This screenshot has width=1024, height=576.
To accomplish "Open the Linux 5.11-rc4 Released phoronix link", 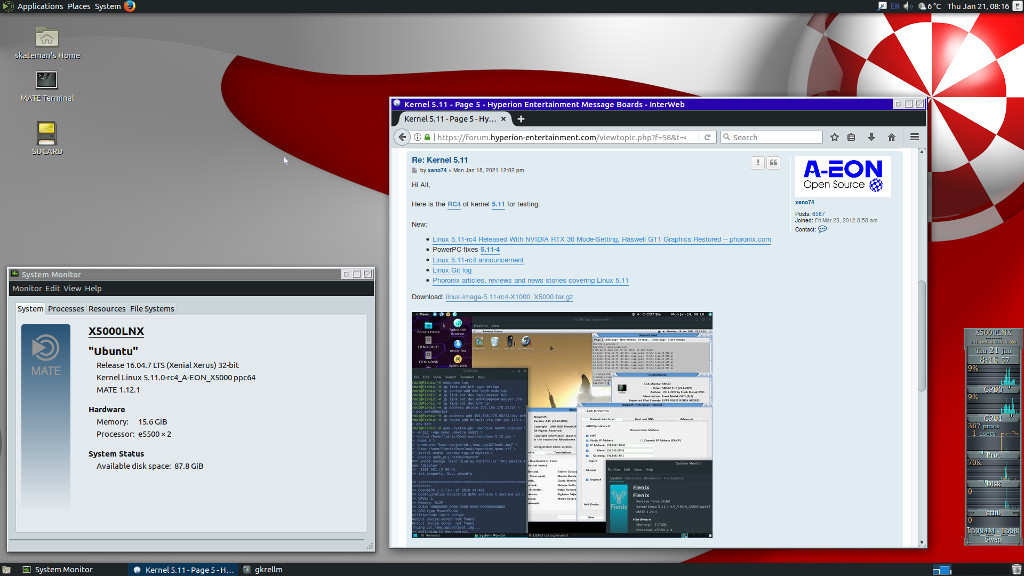I will click(601, 240).
